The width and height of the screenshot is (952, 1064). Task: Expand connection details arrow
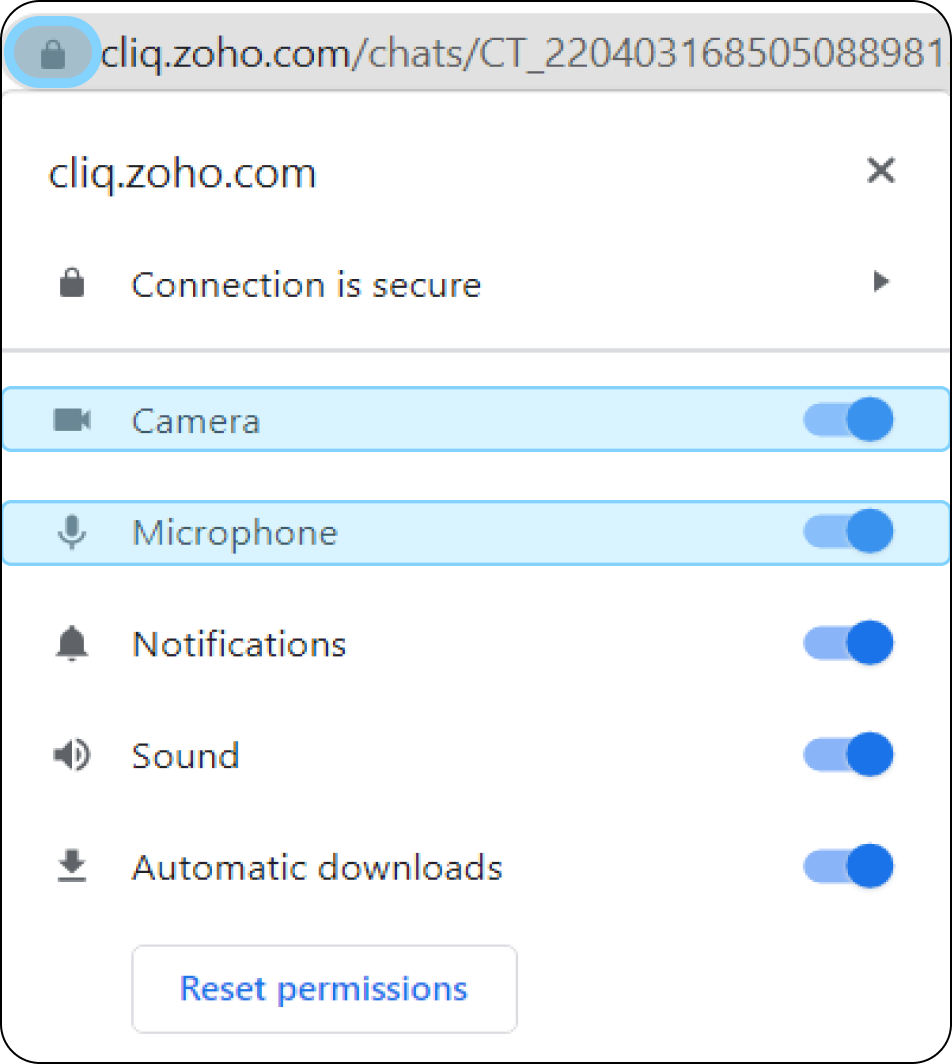(881, 281)
